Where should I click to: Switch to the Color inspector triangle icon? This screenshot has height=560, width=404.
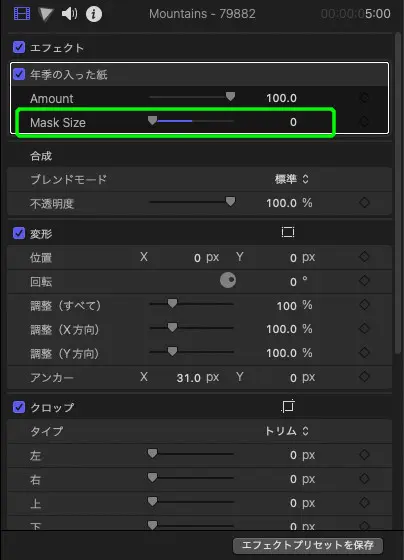[46, 14]
